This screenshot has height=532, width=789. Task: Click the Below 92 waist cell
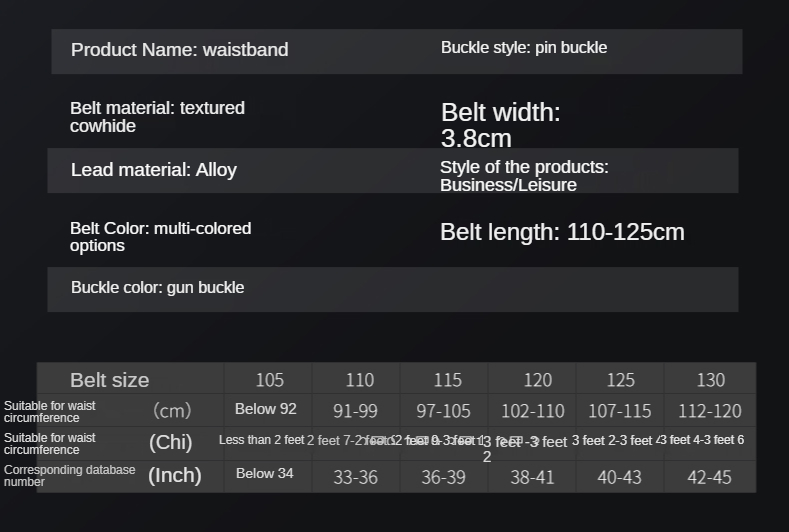[x=266, y=409]
